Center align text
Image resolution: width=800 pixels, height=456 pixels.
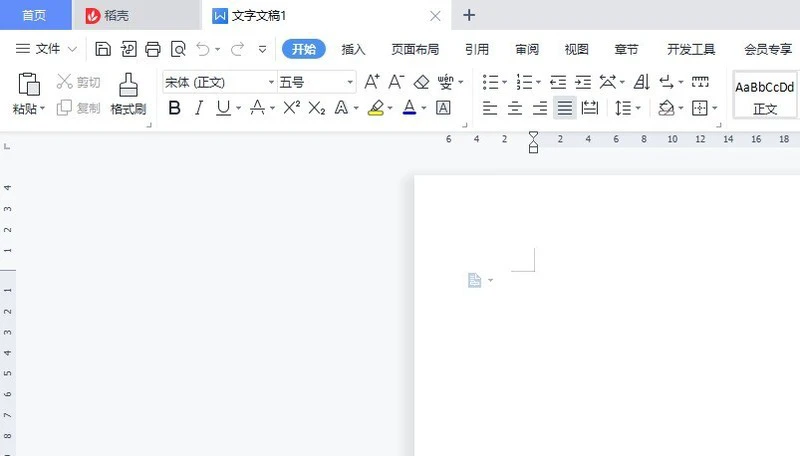coord(515,108)
